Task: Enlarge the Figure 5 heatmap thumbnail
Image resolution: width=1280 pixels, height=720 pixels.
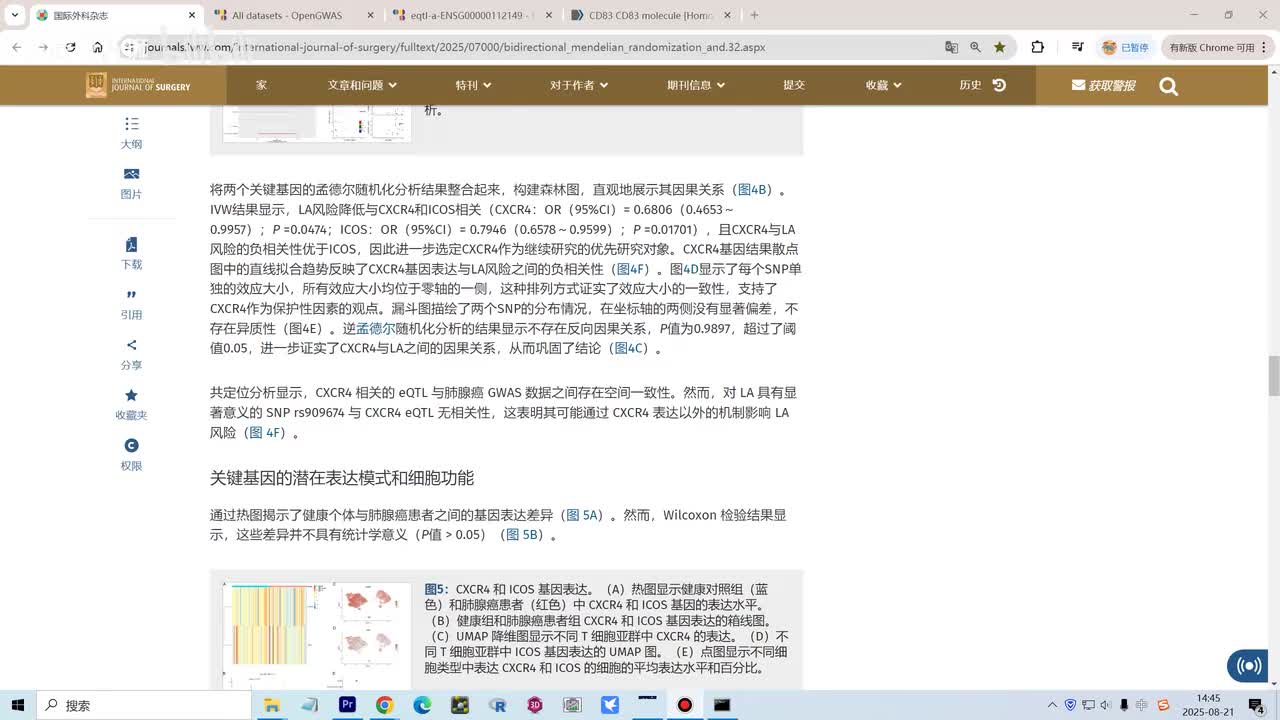Action: tap(316, 635)
